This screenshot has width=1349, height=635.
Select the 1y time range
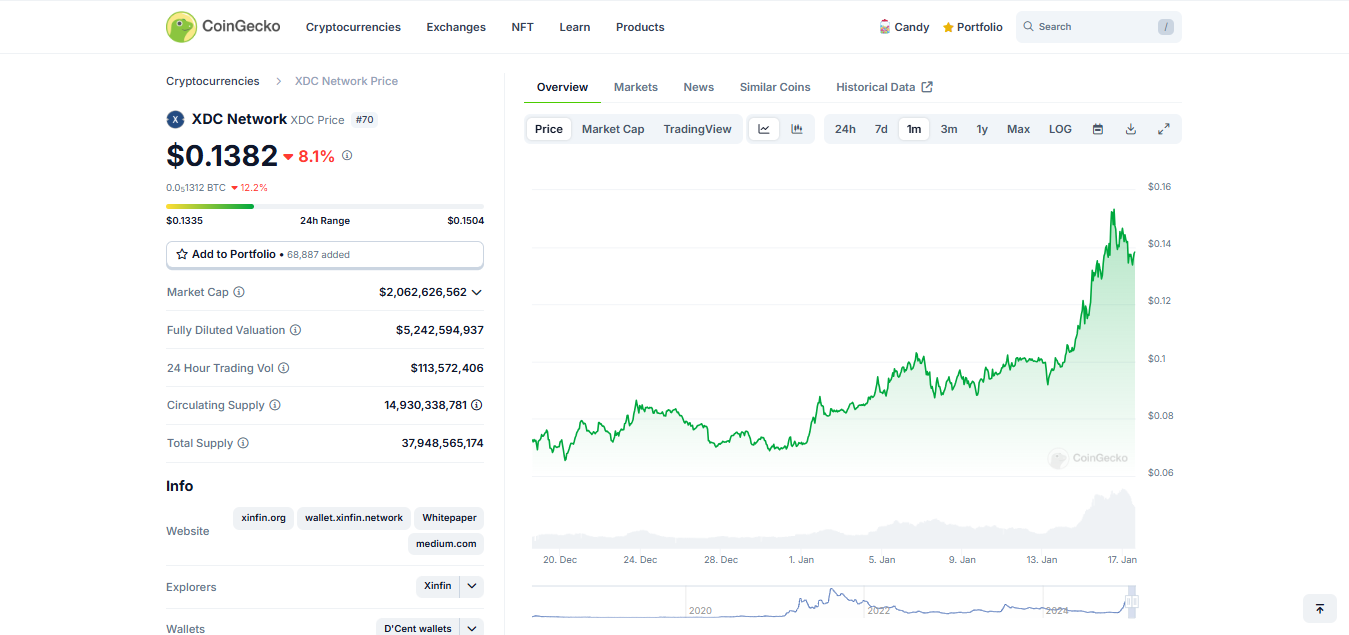click(x=982, y=129)
